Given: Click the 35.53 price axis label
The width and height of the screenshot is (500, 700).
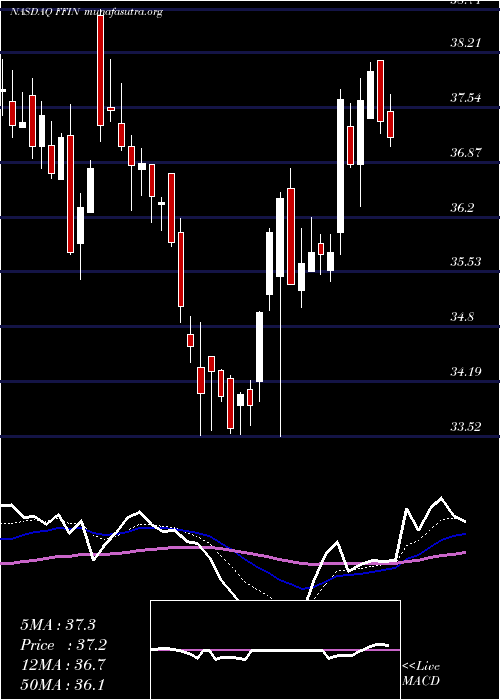Looking at the screenshot, I should coord(466,261).
